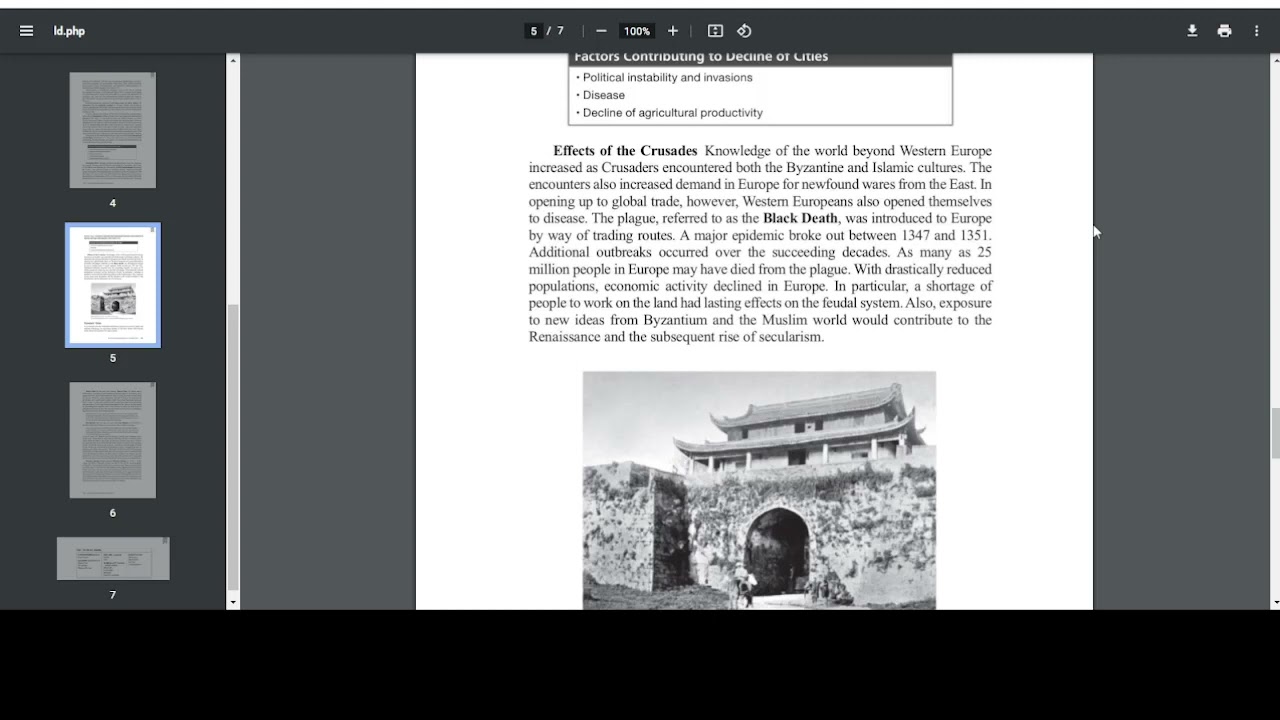1280x720 pixels.
Task: Open page 6 thumbnail
Action: (113, 440)
